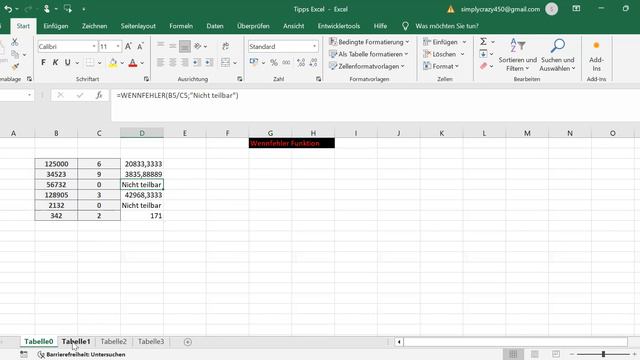Add a new sheet with plus icon
The height and width of the screenshot is (360, 640).
[188, 342]
